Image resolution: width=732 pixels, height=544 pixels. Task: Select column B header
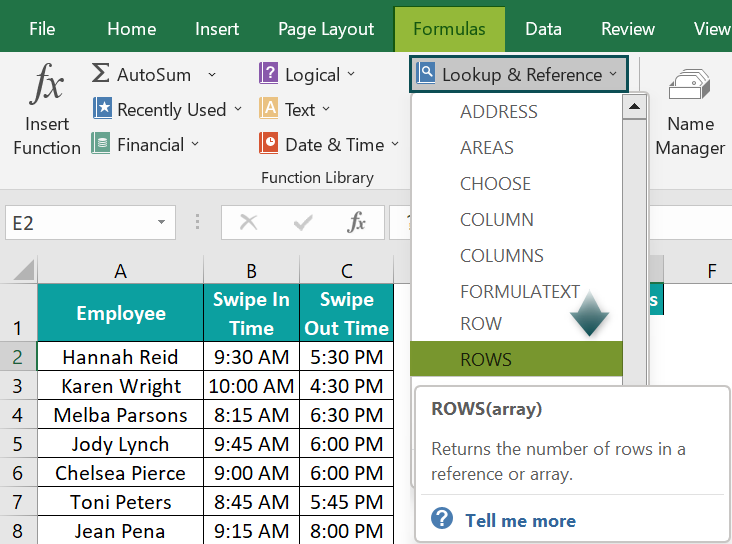pyautogui.click(x=251, y=270)
